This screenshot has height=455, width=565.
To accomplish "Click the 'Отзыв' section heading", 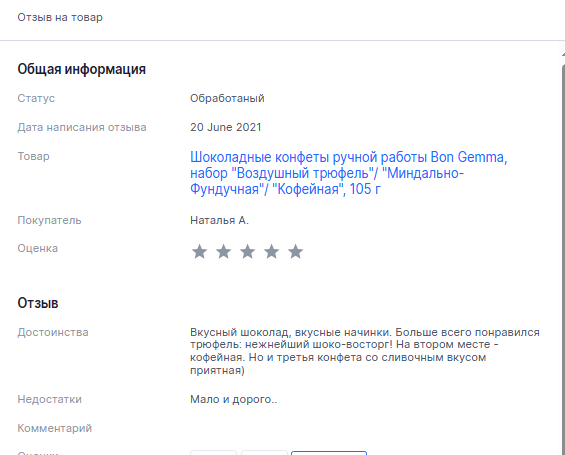I will tap(38, 303).
